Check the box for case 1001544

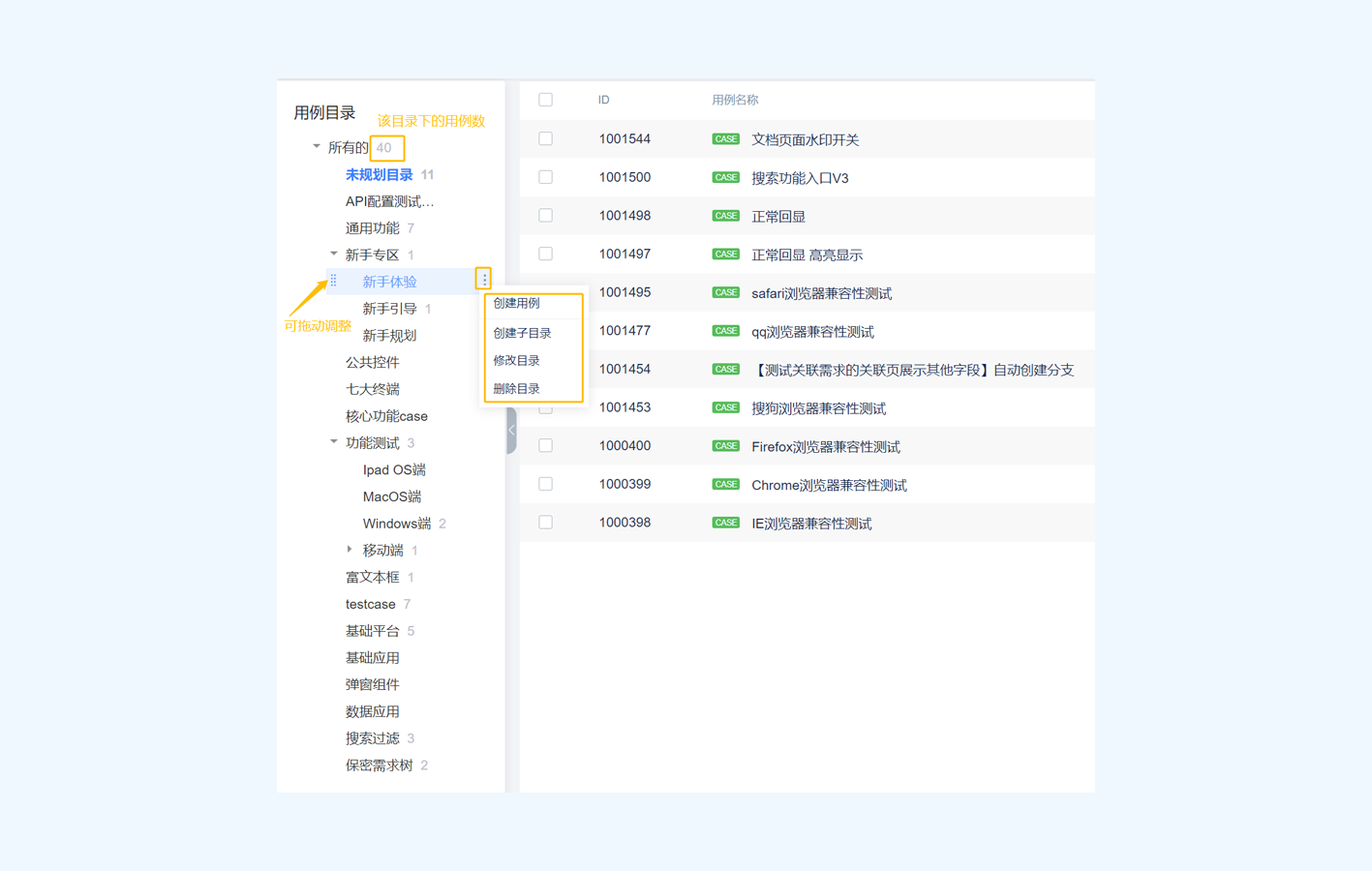coord(546,138)
